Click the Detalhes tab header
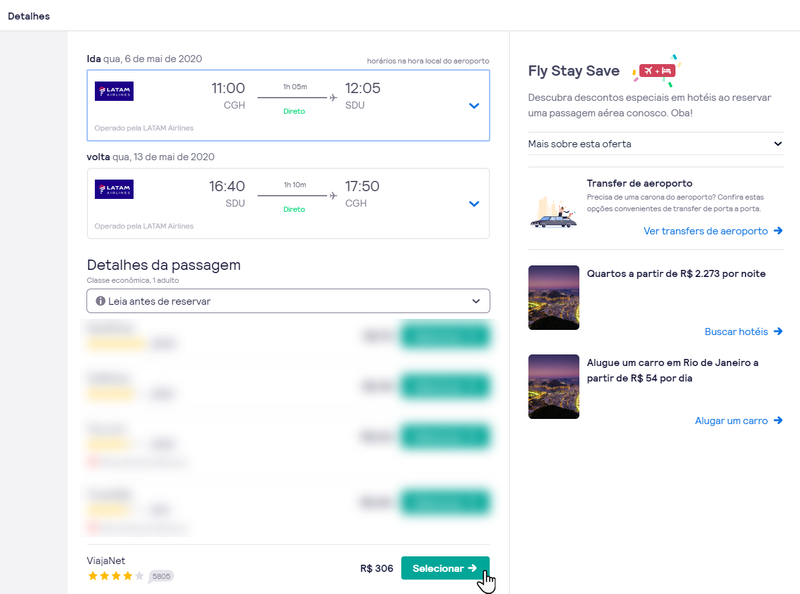 [29, 16]
